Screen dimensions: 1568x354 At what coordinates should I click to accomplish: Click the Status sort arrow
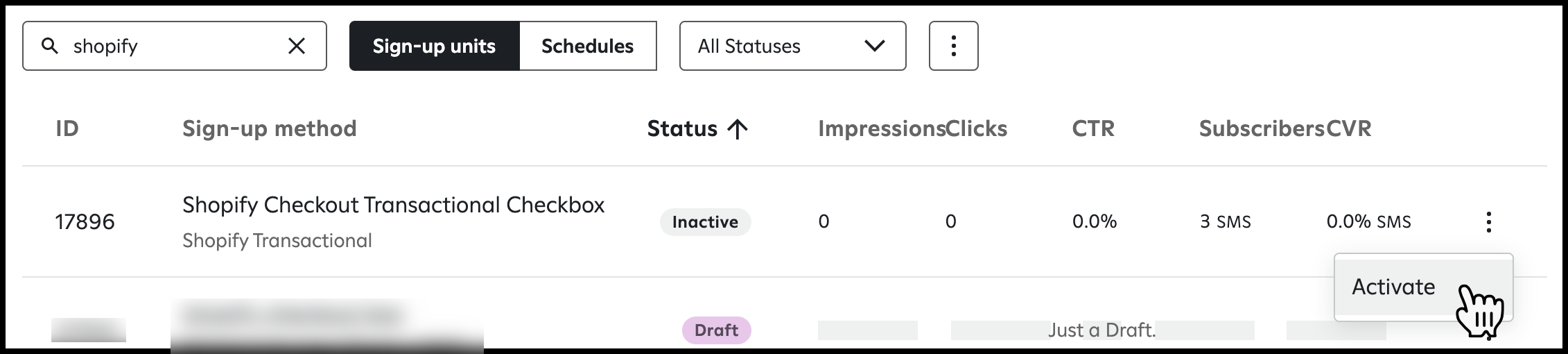coord(737,128)
